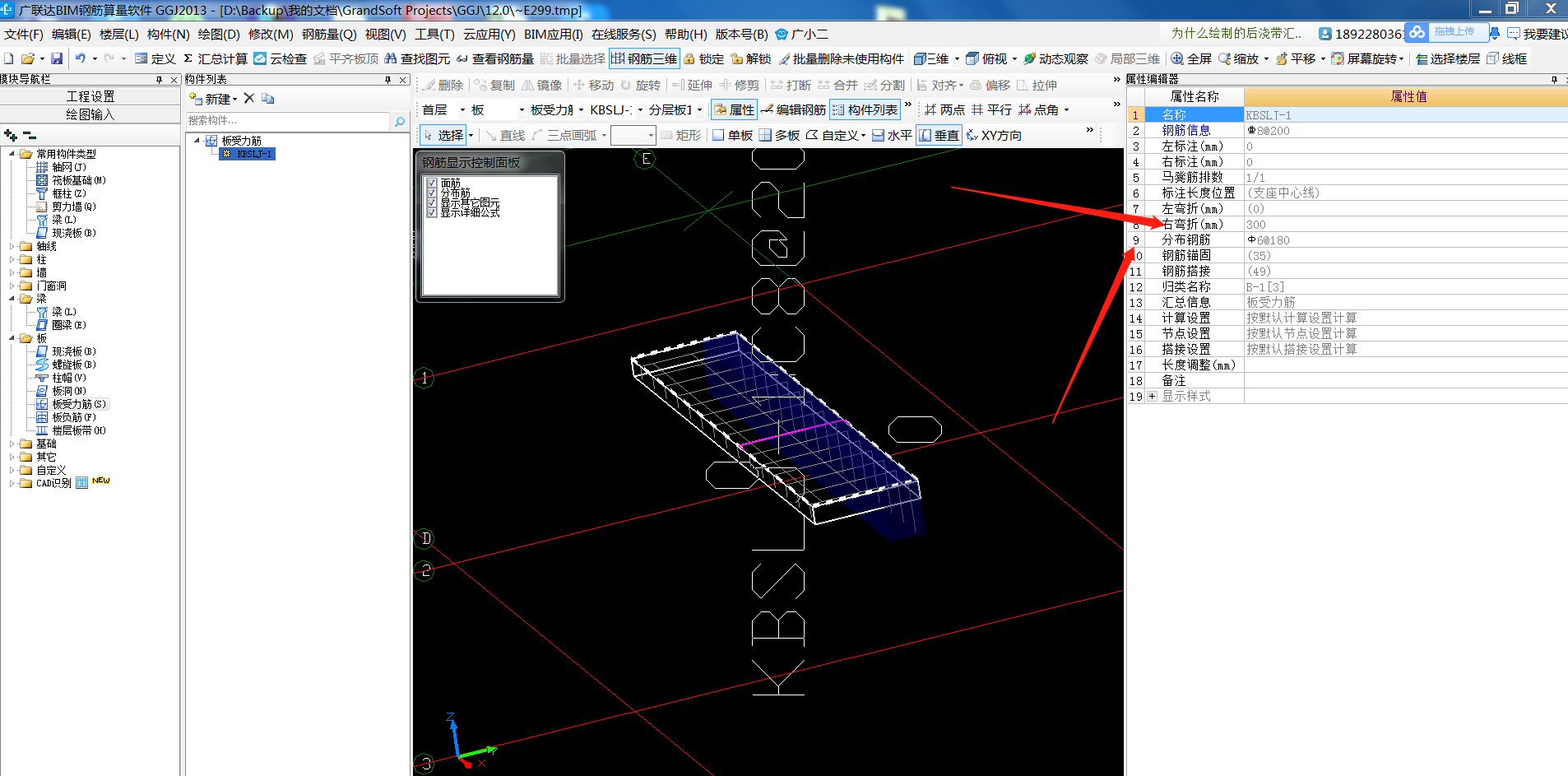Screen dimensions: 1568x776
Task: Open the 钢筋量(Q) menu
Action: pyautogui.click(x=329, y=35)
